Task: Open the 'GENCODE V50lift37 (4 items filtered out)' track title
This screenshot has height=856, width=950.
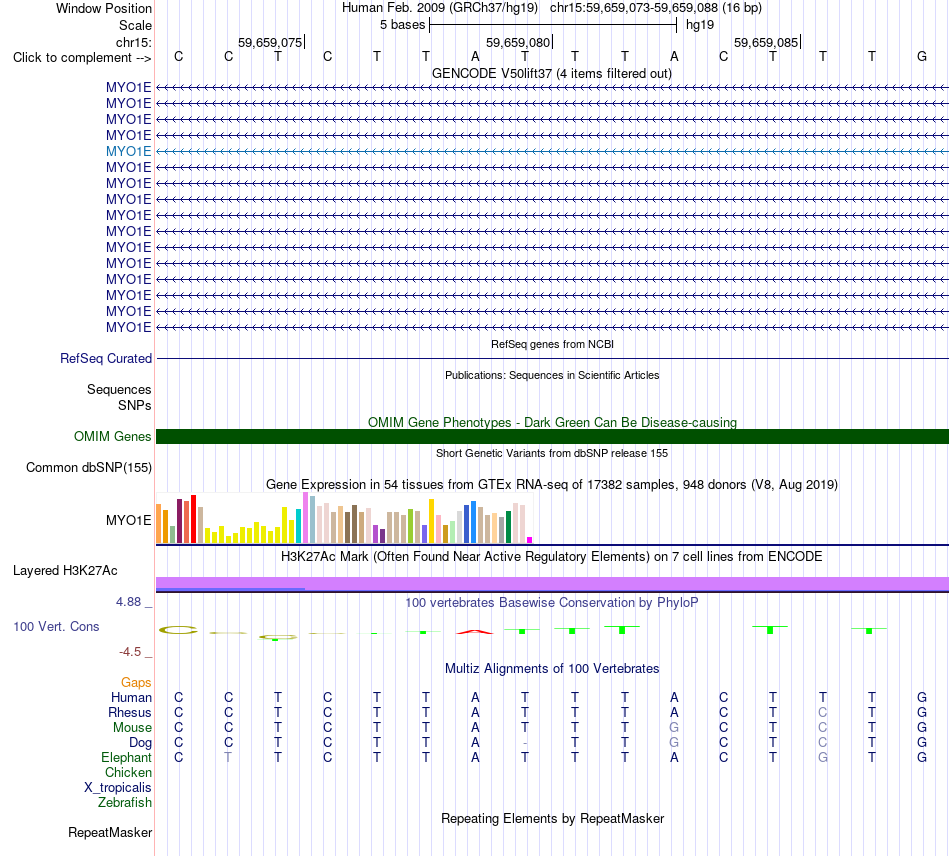Action: tap(551, 74)
